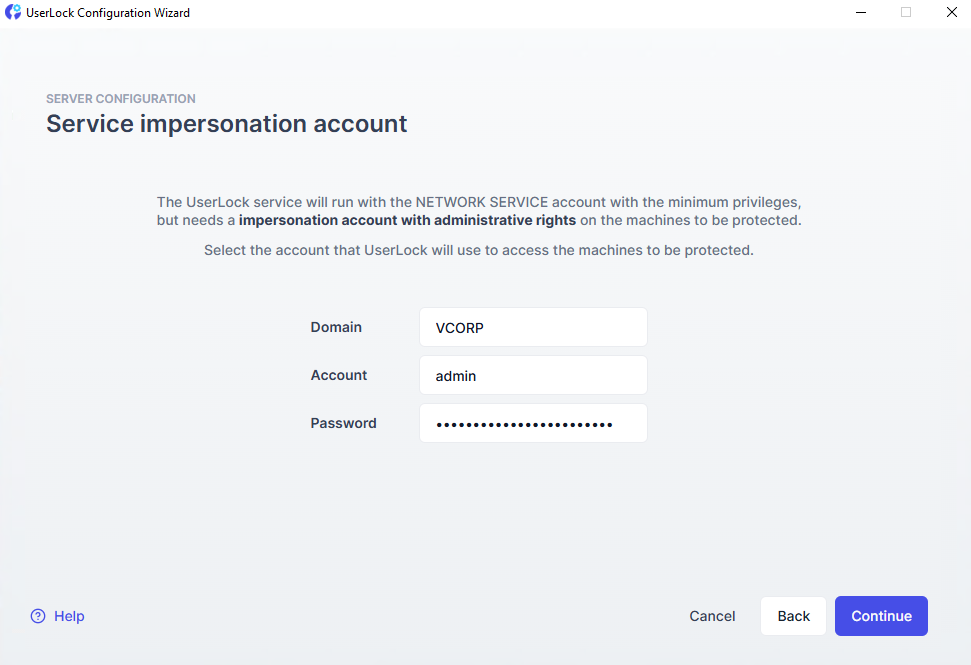Click the Password label
971x665 pixels.
[343, 423]
